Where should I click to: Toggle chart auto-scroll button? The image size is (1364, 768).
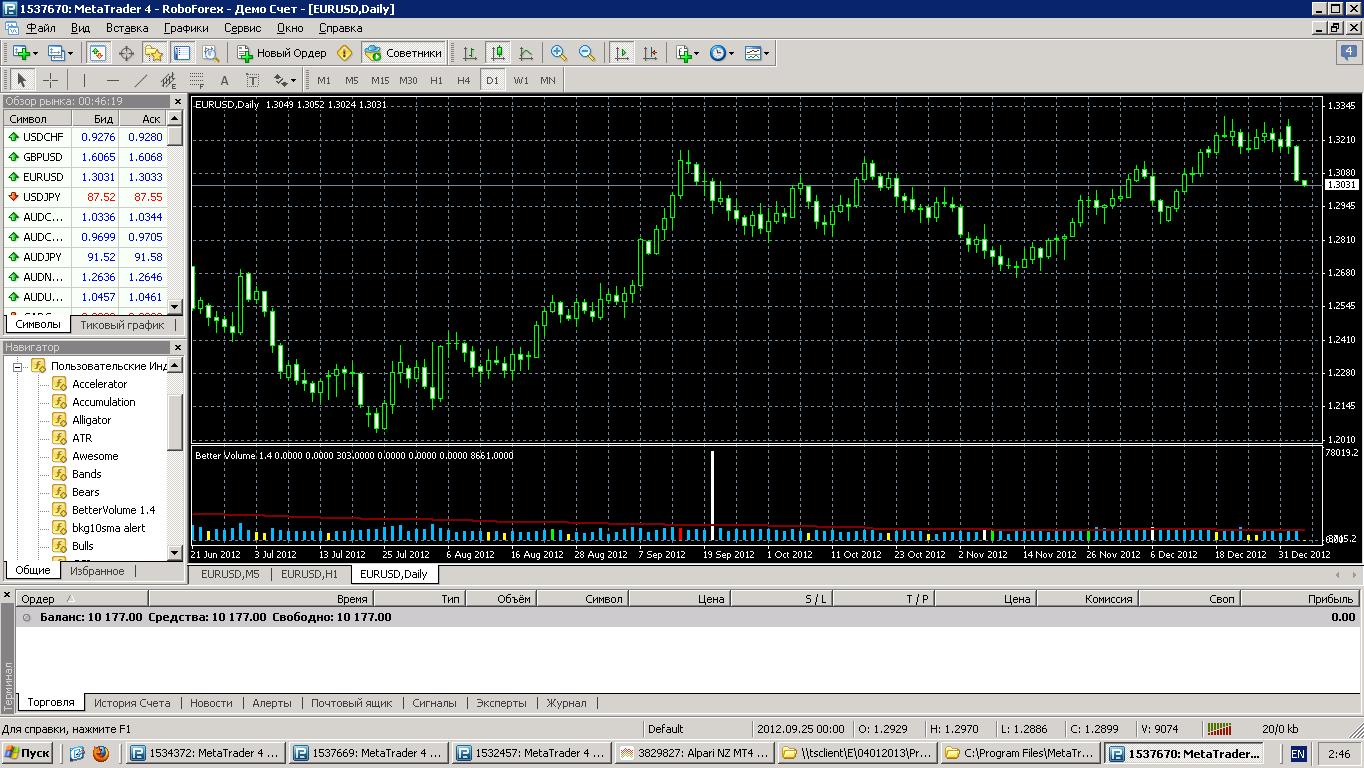point(622,53)
